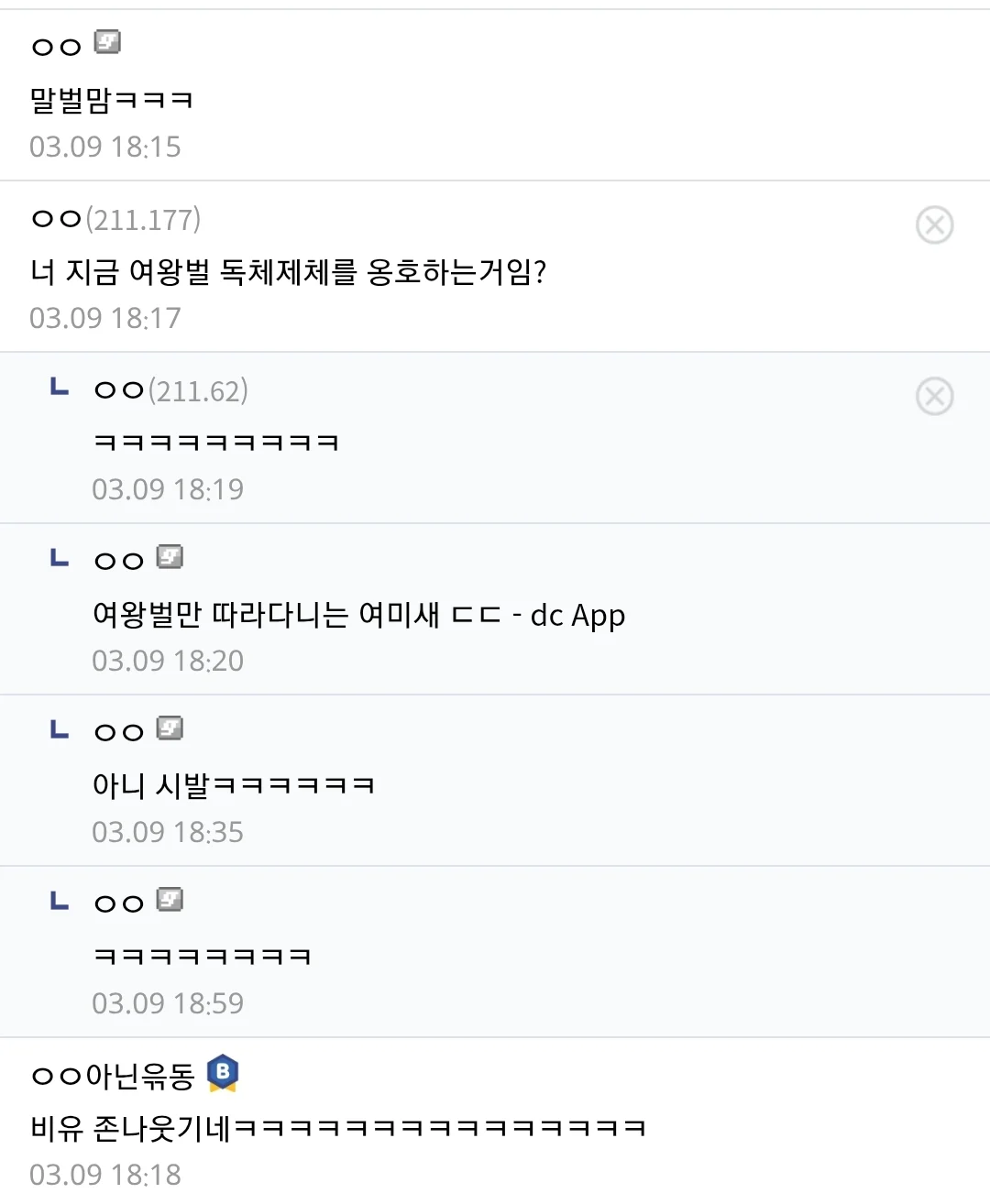Open the ㅇㅇ아닌유동 user nickname
The width and height of the screenshot is (990, 1204).
pos(113,1076)
